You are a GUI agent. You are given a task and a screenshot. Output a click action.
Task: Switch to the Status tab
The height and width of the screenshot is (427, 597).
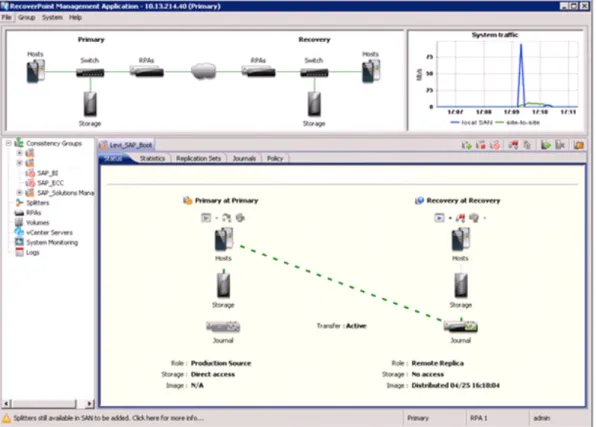coord(113,158)
